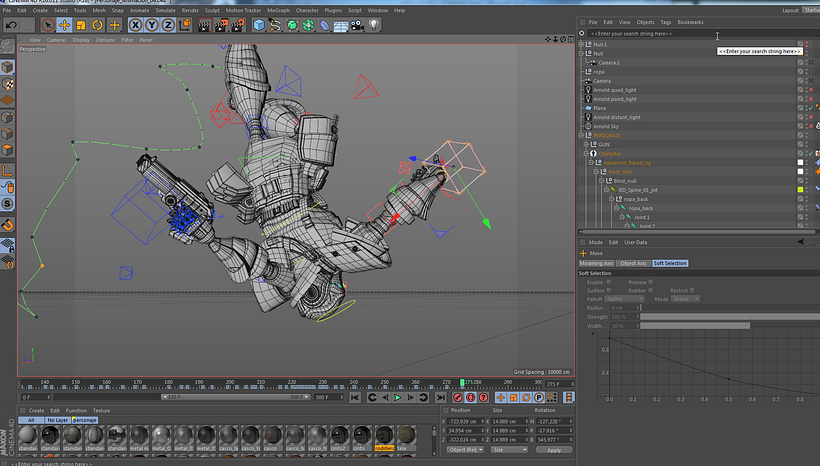Select the 'No Layer' material filter
Viewport: 820px width, 466px height.
click(x=57, y=420)
